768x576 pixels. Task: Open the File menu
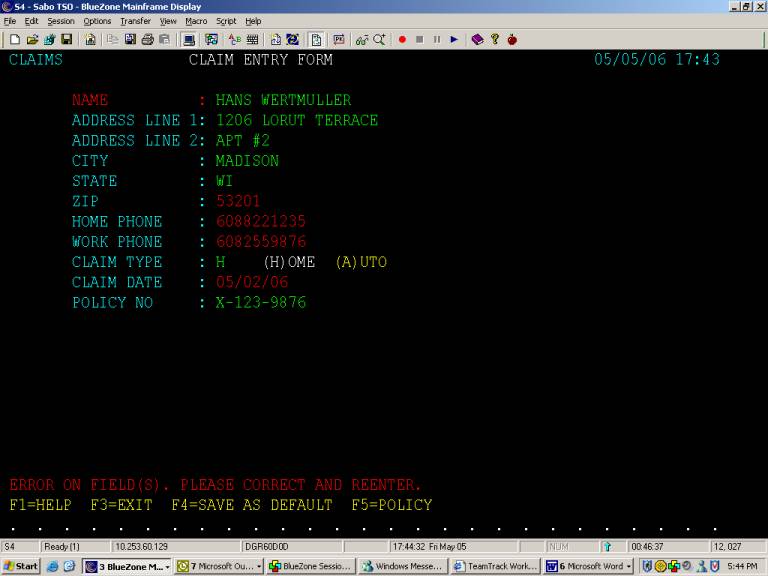10,21
